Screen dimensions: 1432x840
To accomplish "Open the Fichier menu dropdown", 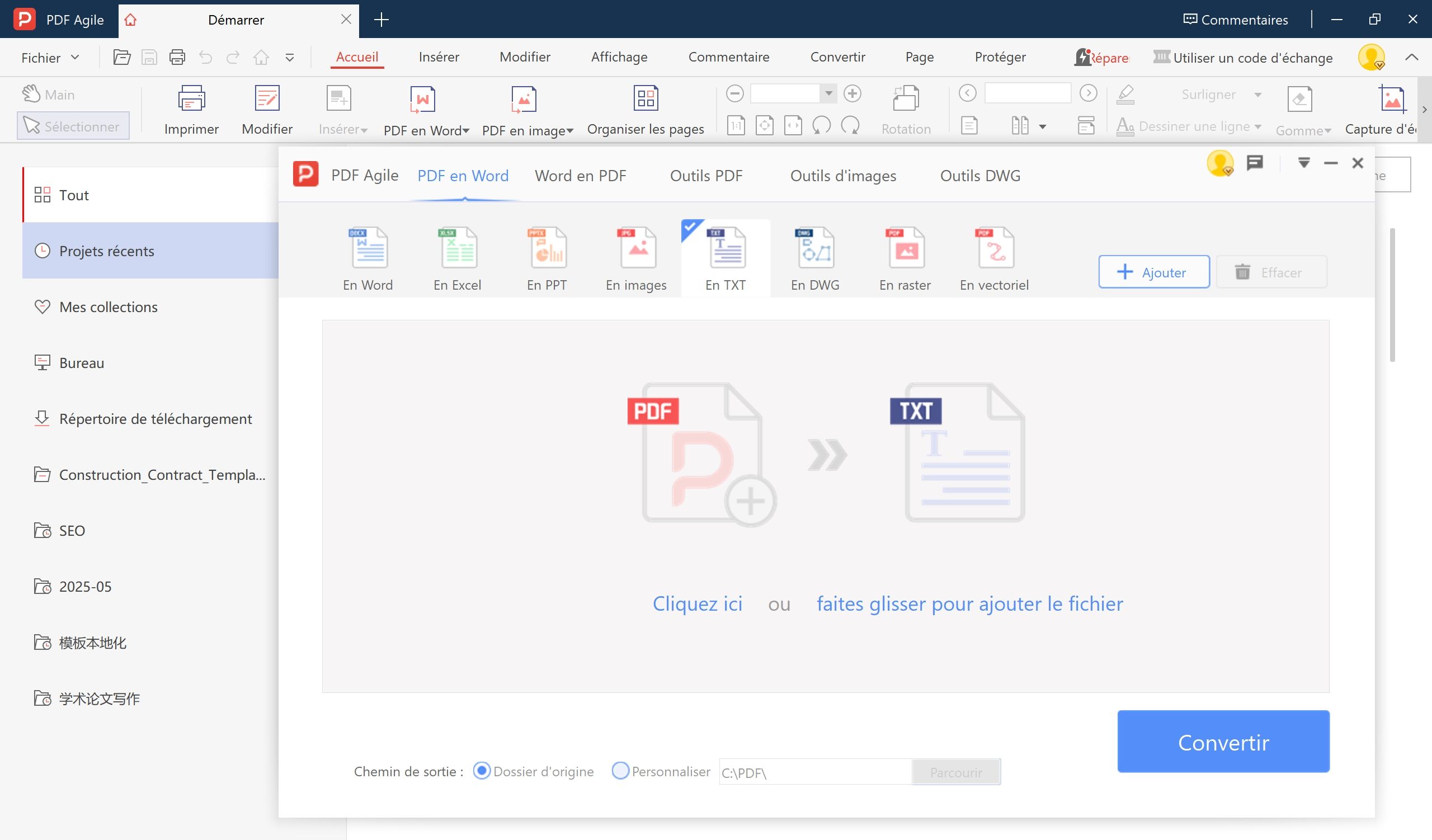I will point(50,58).
